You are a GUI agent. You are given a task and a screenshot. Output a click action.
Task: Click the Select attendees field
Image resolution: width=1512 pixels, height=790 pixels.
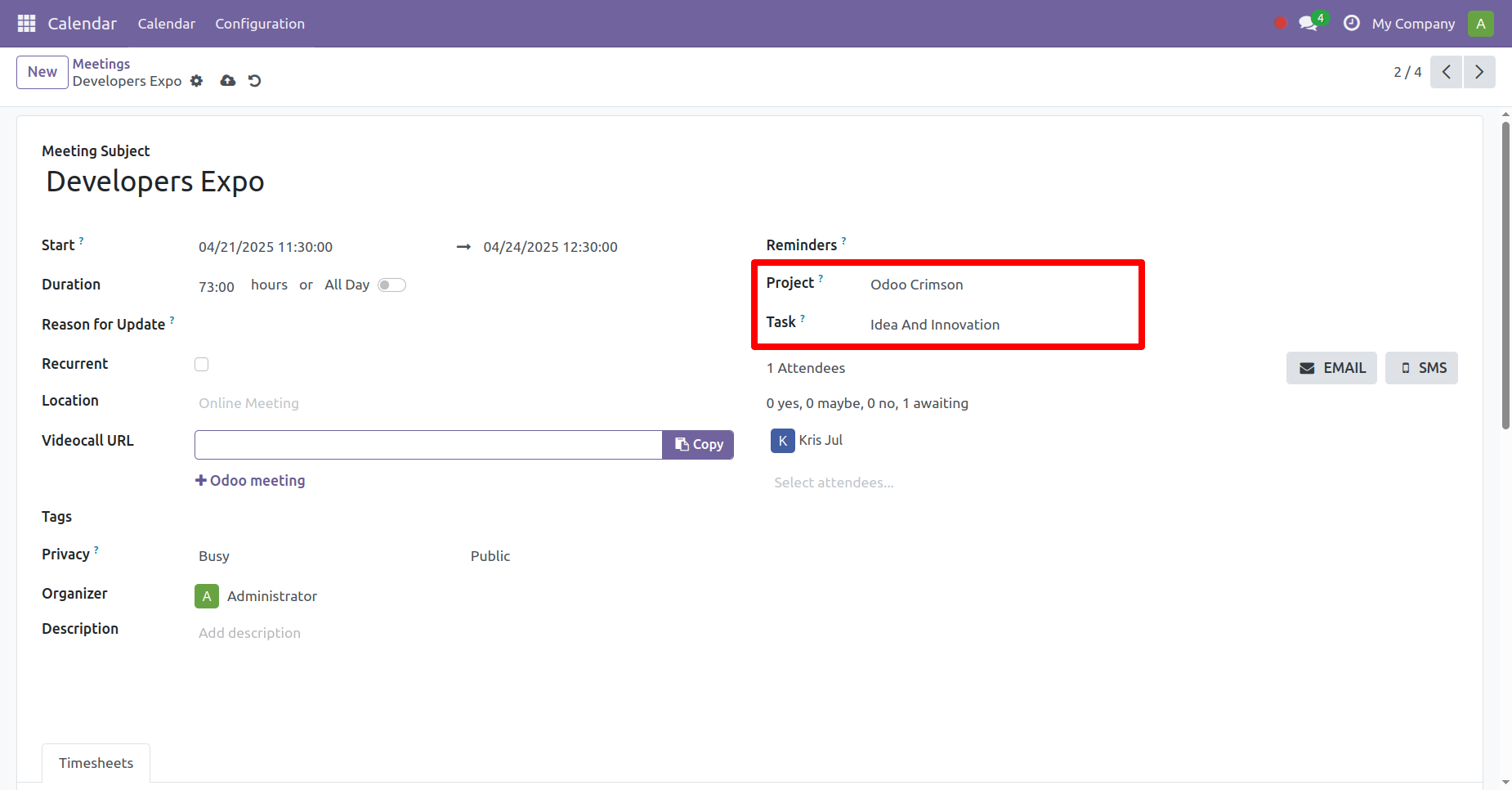coord(833,482)
